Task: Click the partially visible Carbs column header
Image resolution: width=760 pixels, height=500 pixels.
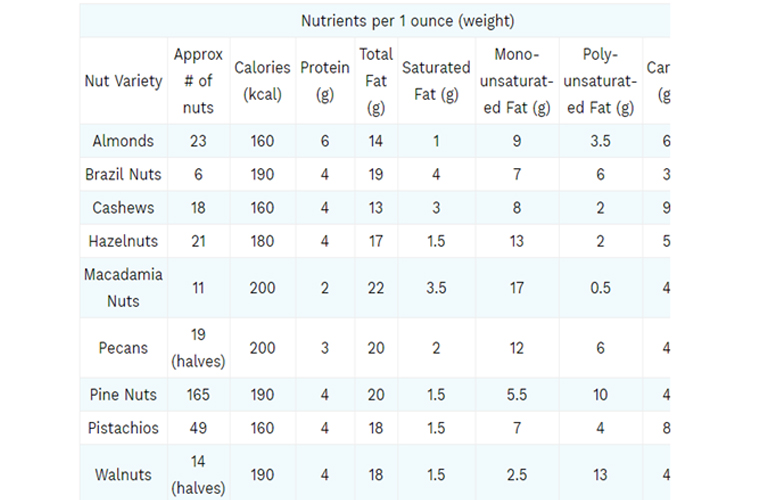Action: [x=657, y=81]
